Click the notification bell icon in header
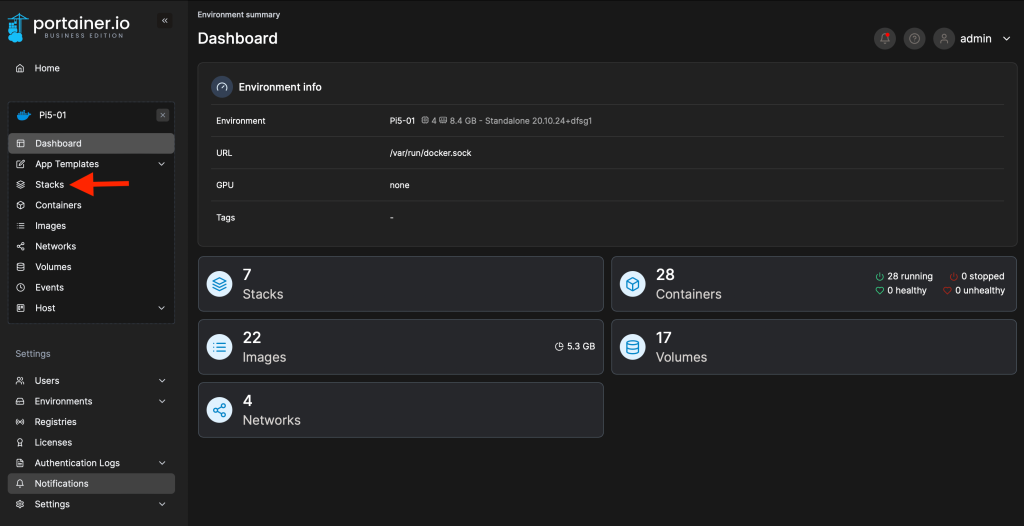1024x526 pixels. coord(885,39)
